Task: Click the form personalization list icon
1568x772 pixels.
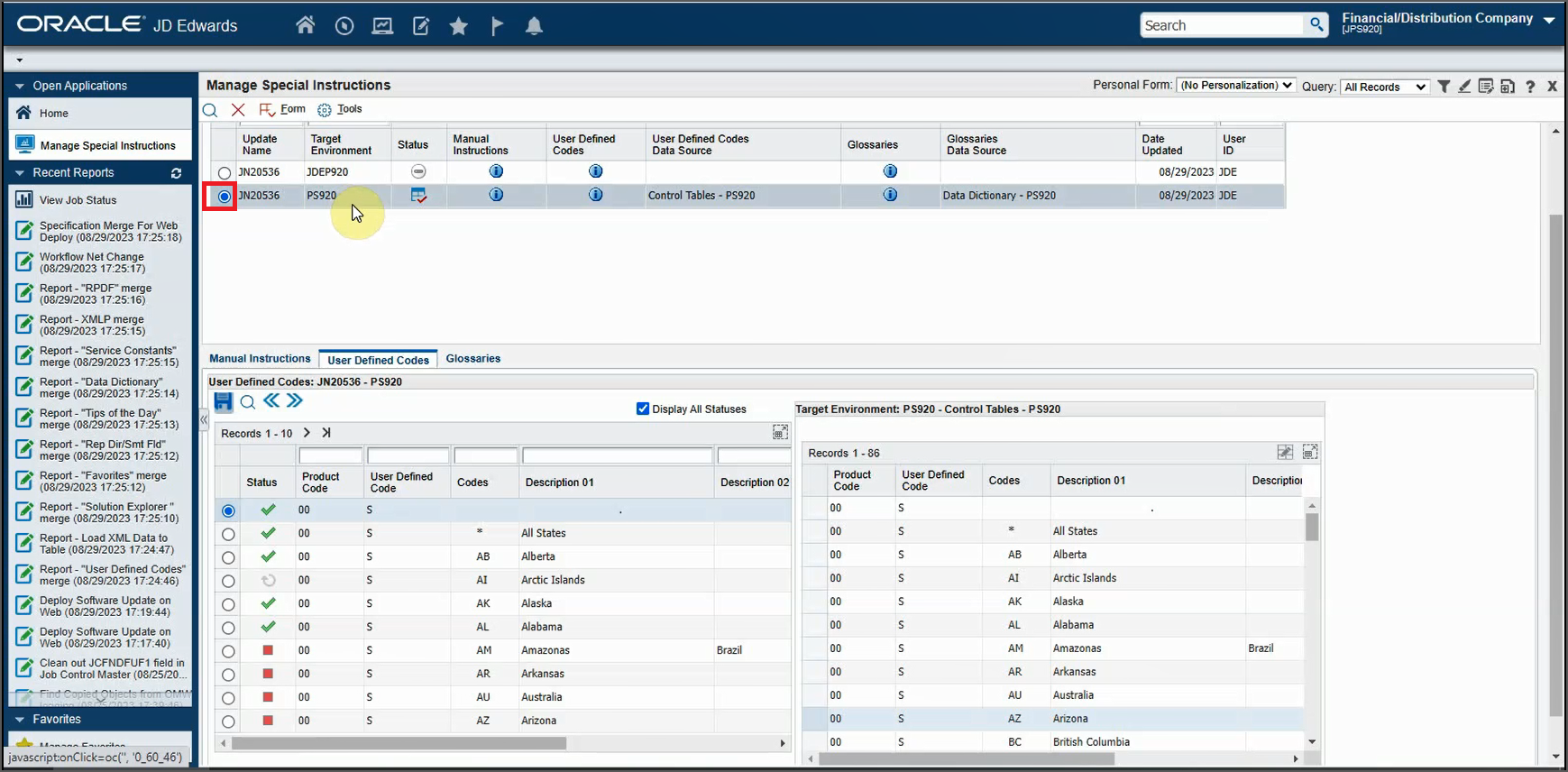Action: pyautogui.click(x=1487, y=87)
